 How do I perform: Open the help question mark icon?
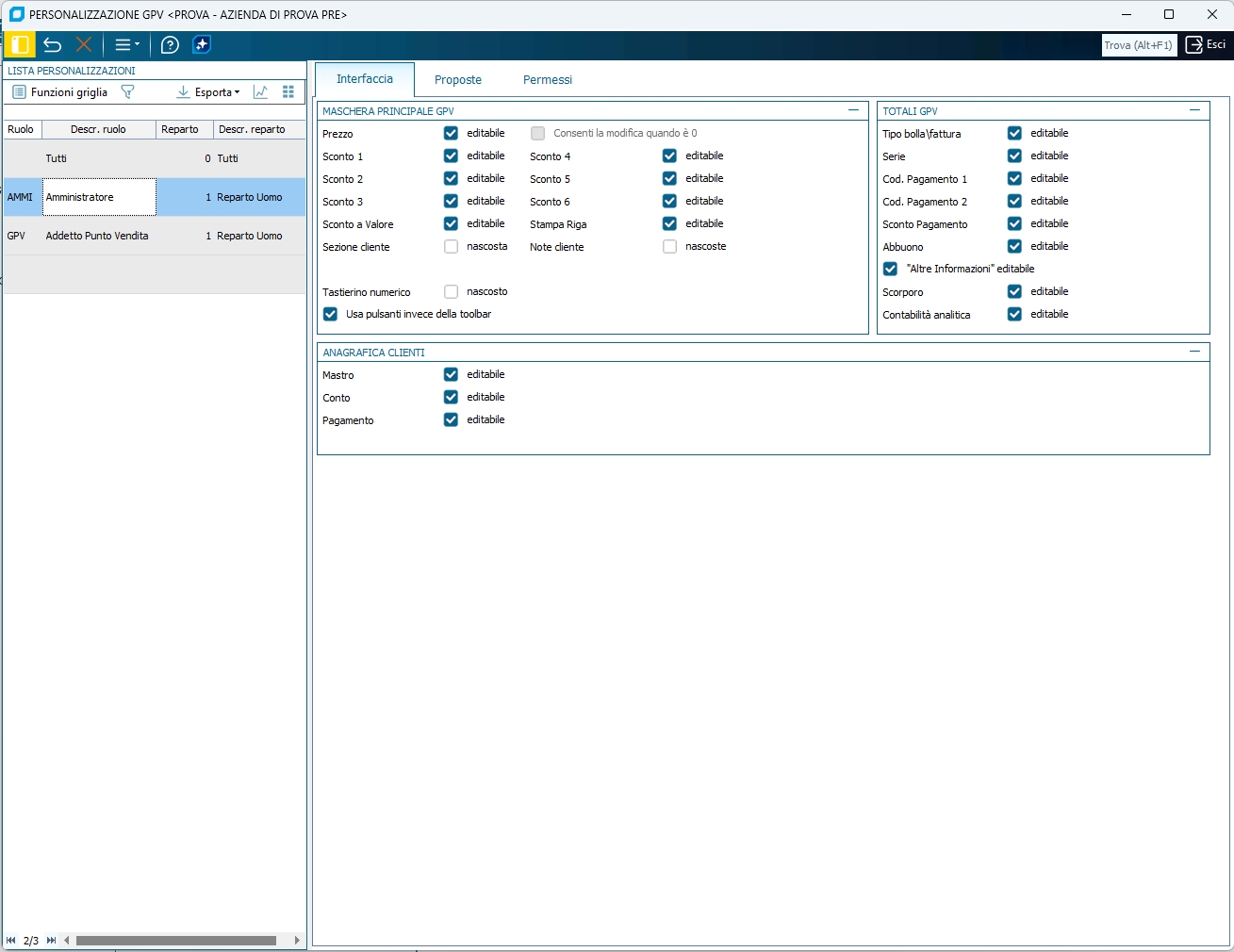(x=170, y=44)
